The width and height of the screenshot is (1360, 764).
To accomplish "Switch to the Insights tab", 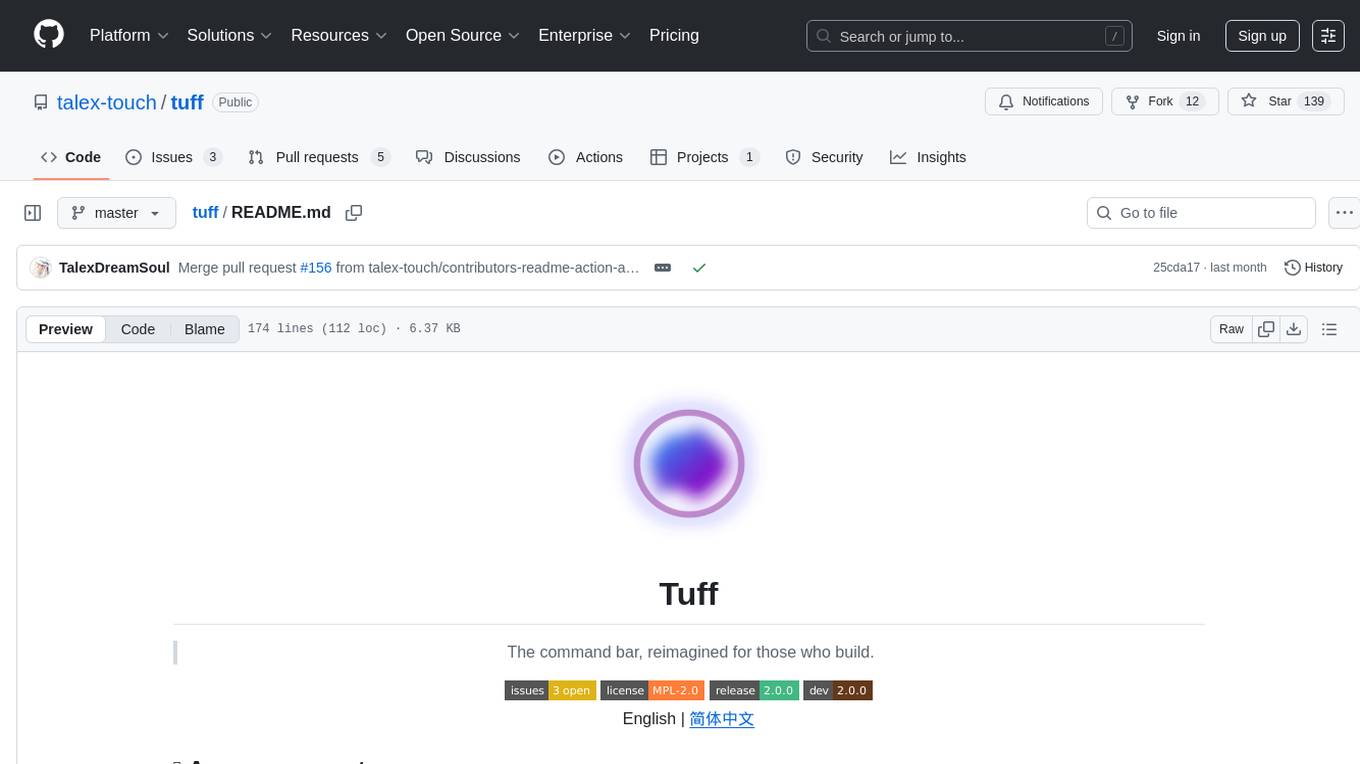I will coord(928,157).
